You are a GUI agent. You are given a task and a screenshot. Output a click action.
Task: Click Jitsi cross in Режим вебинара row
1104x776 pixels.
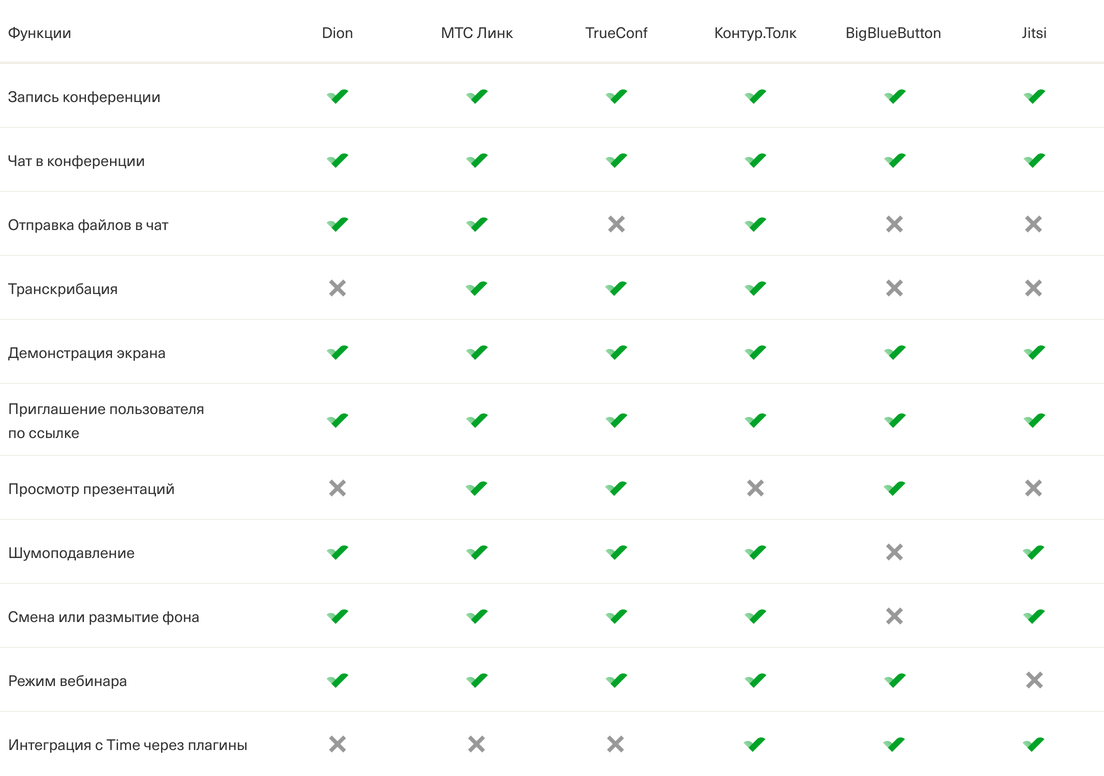tap(1034, 680)
